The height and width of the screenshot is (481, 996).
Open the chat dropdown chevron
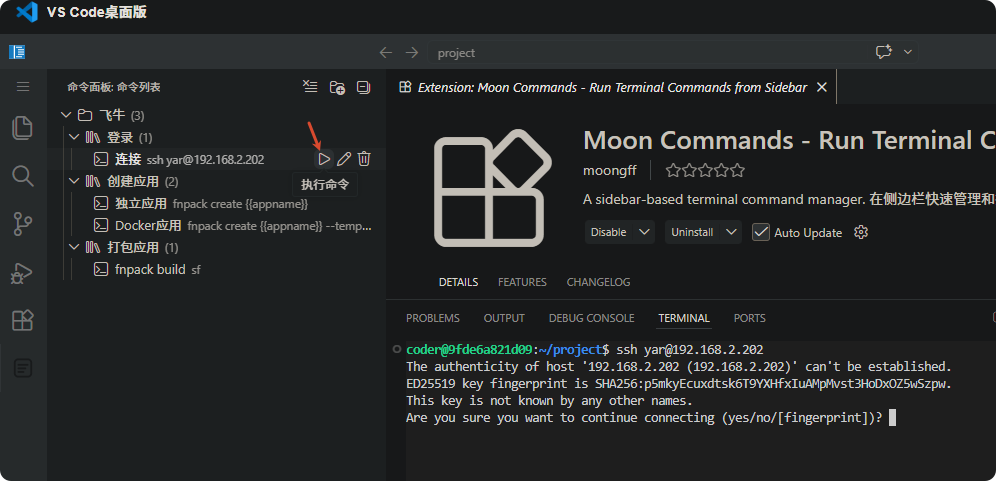point(908,52)
